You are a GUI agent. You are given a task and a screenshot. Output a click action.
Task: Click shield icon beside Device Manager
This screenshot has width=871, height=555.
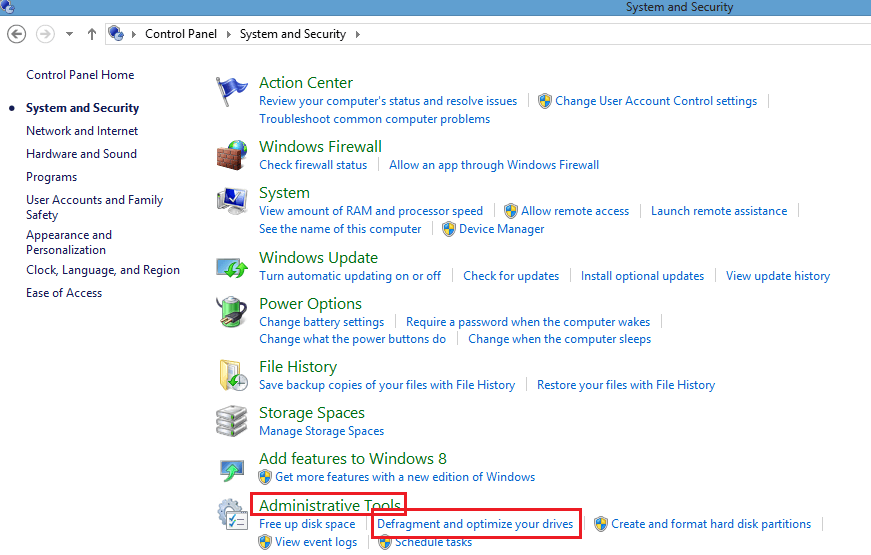pyautogui.click(x=449, y=229)
